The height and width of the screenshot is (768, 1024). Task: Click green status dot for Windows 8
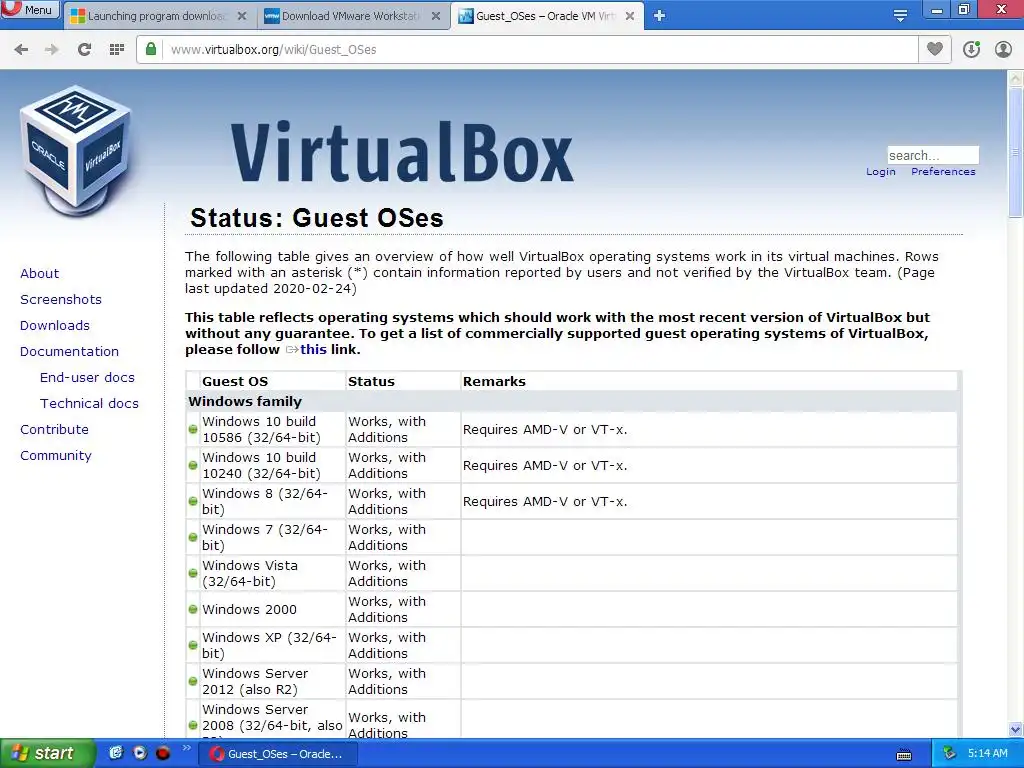click(193, 502)
